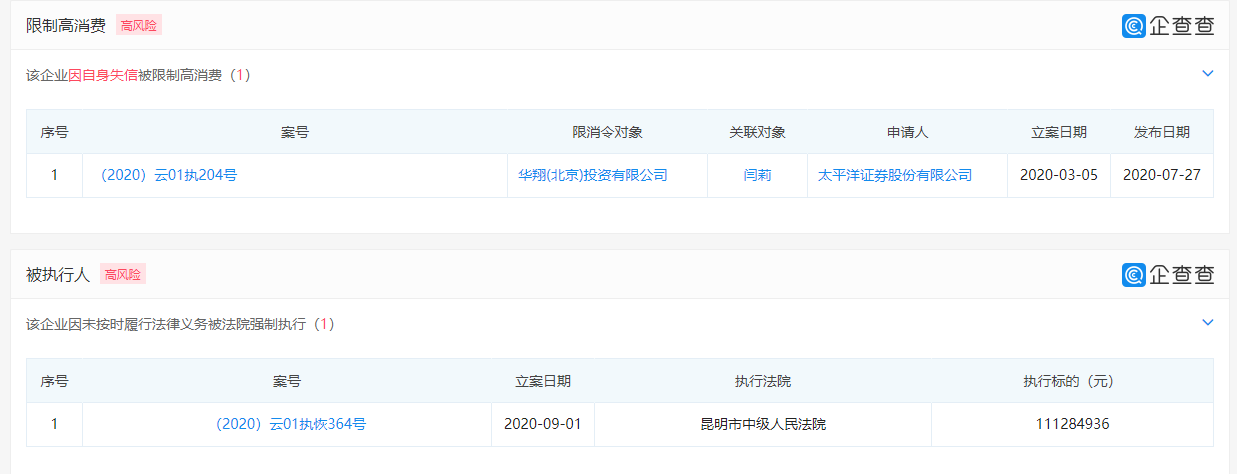Click the 企查查 logo in 被执行人 panel
Viewport: 1237px width, 474px height.
click(1168, 275)
